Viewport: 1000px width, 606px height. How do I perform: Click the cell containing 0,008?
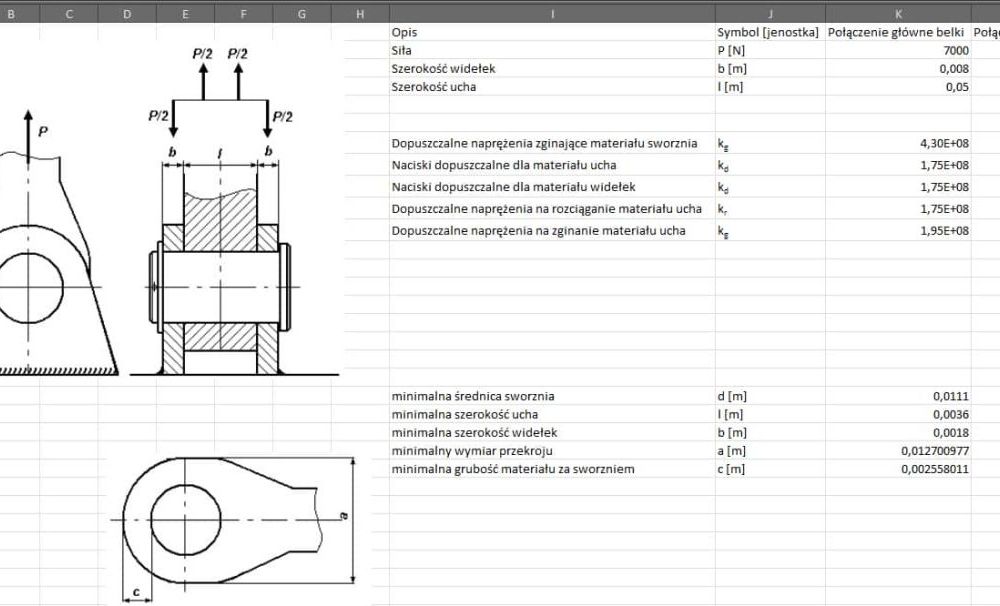[x=898, y=68]
